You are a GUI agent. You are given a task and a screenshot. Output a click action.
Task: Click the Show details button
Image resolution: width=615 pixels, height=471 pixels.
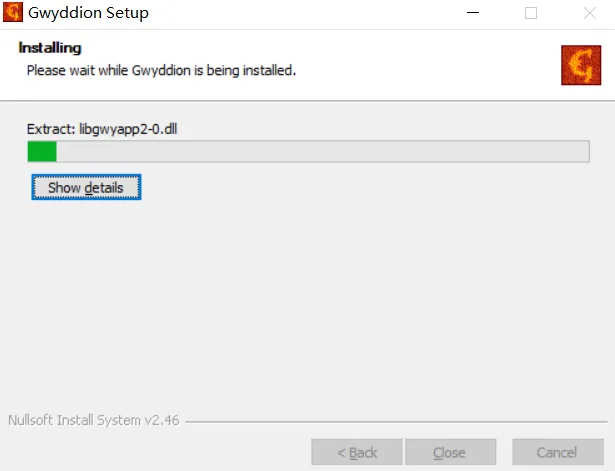click(x=86, y=187)
